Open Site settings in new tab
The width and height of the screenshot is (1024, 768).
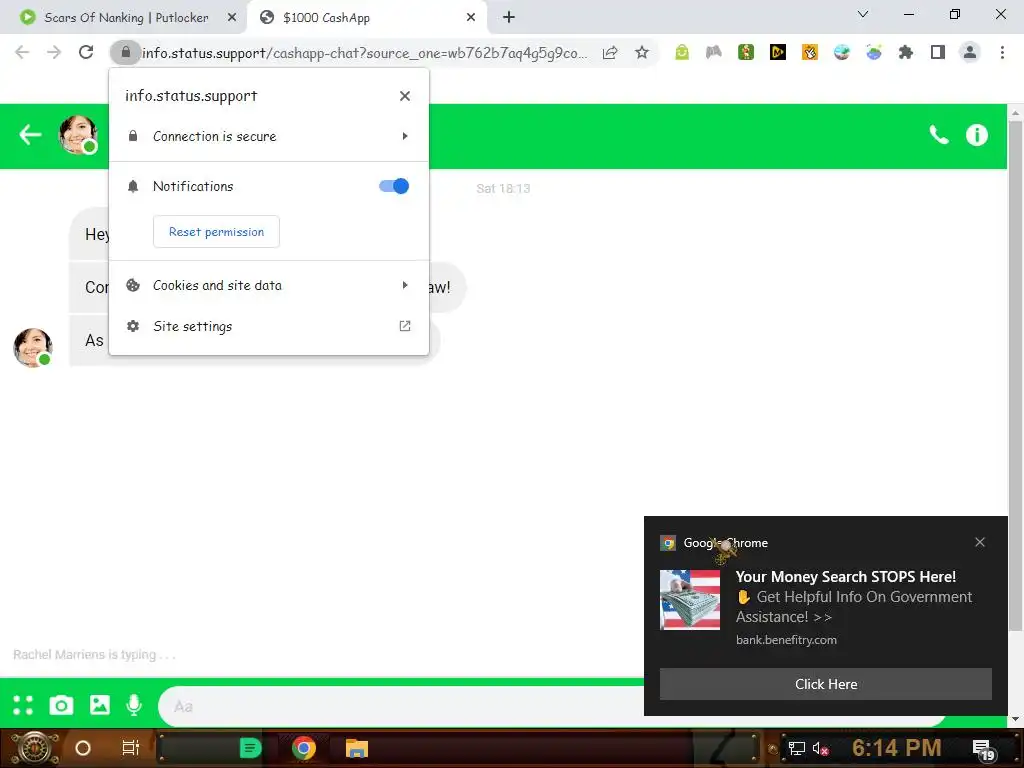tap(268, 326)
